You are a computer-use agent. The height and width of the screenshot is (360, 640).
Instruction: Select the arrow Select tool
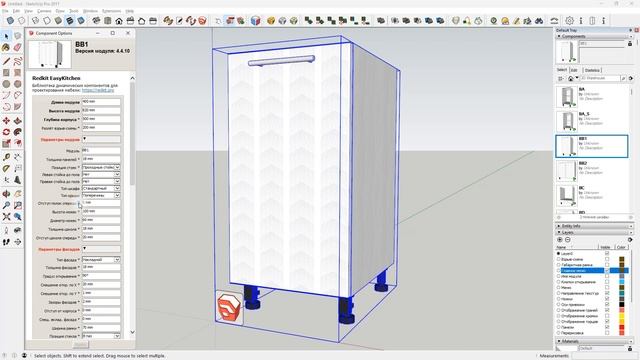[6, 36]
